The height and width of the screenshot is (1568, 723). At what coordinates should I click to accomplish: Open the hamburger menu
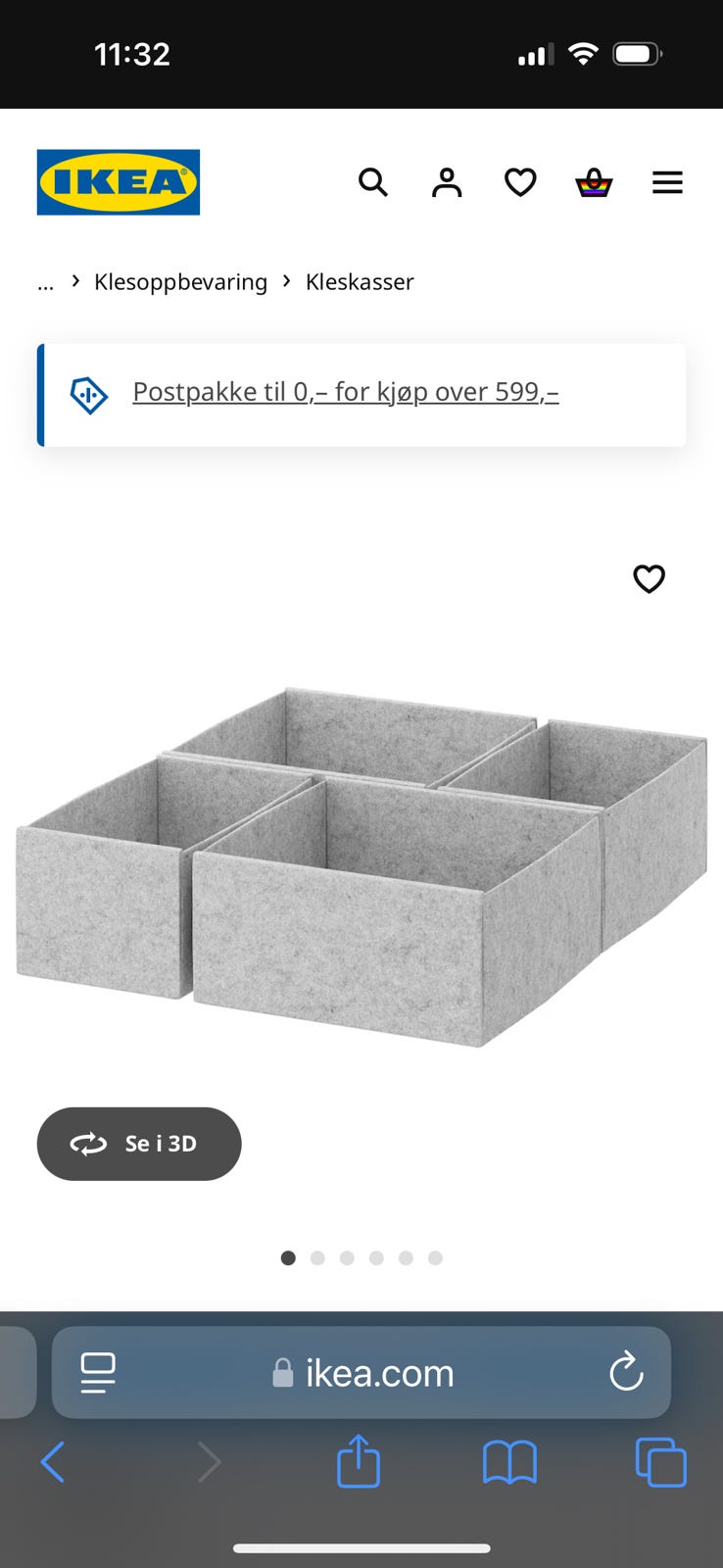click(667, 182)
